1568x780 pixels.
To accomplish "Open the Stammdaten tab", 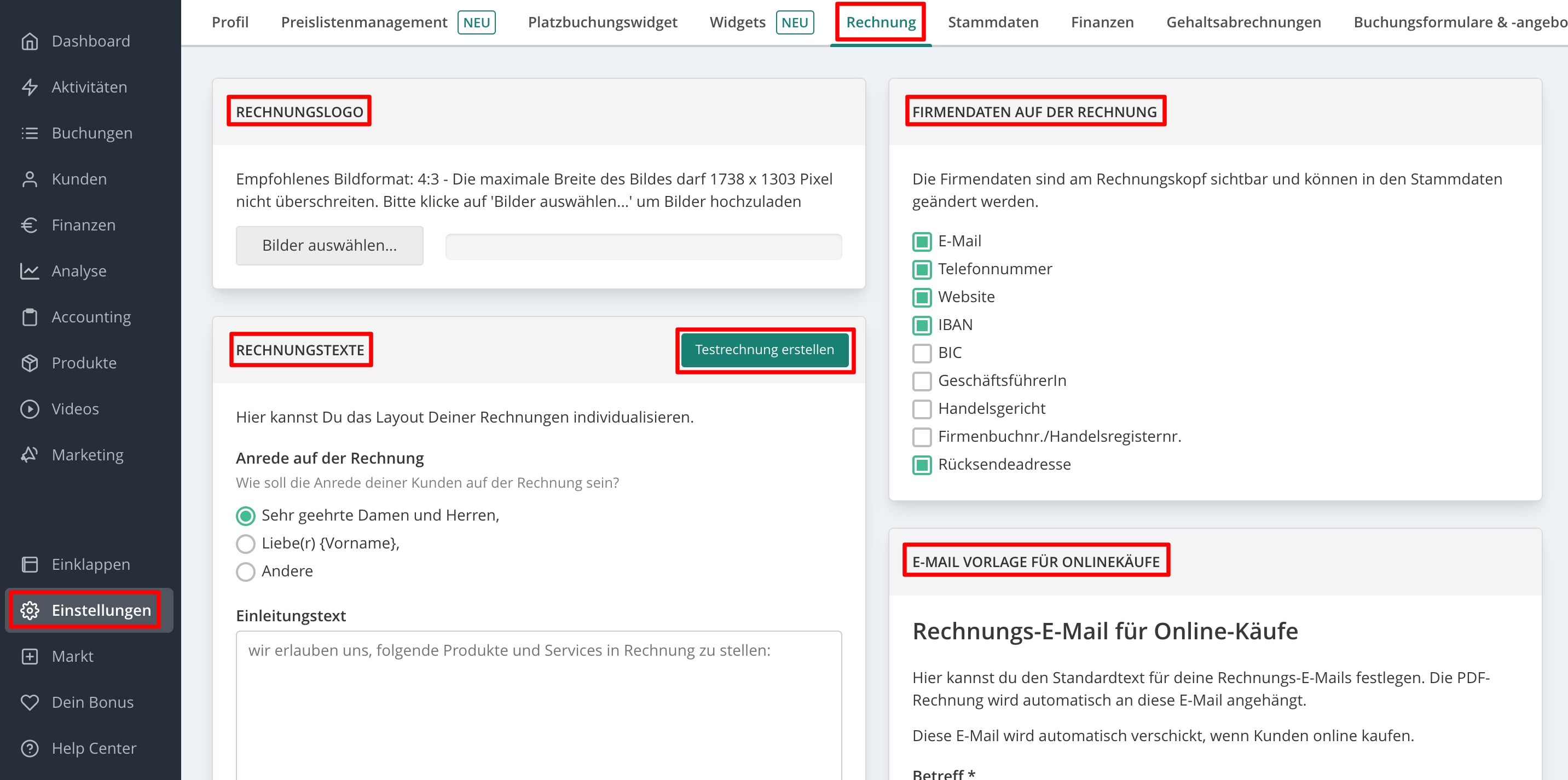I will (x=993, y=22).
